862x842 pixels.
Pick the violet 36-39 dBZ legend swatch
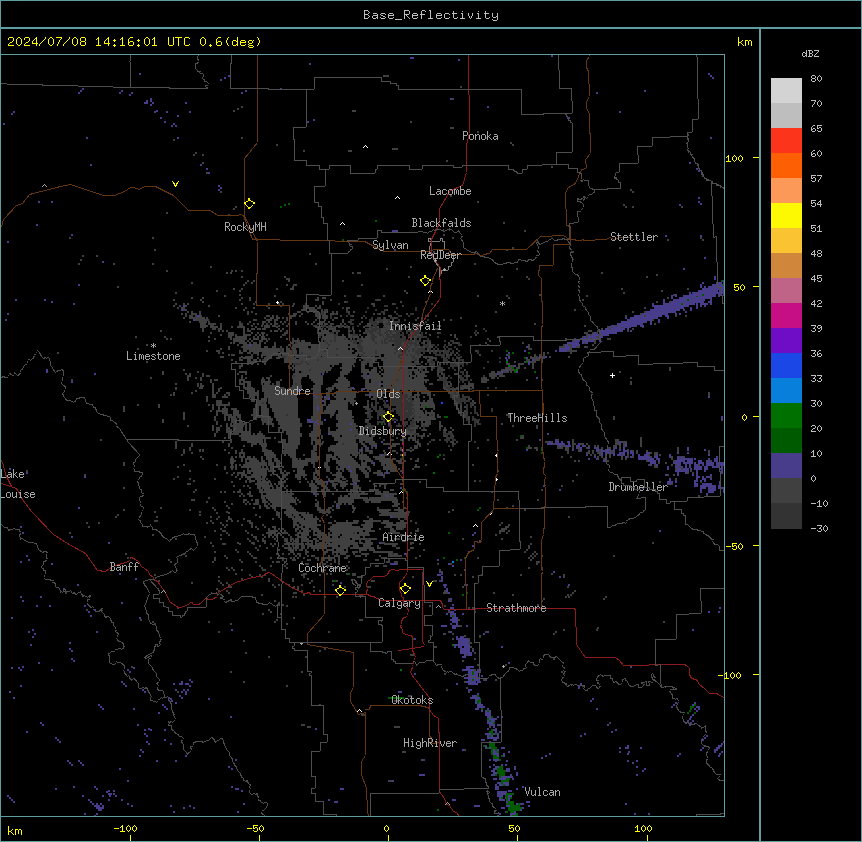tap(786, 341)
